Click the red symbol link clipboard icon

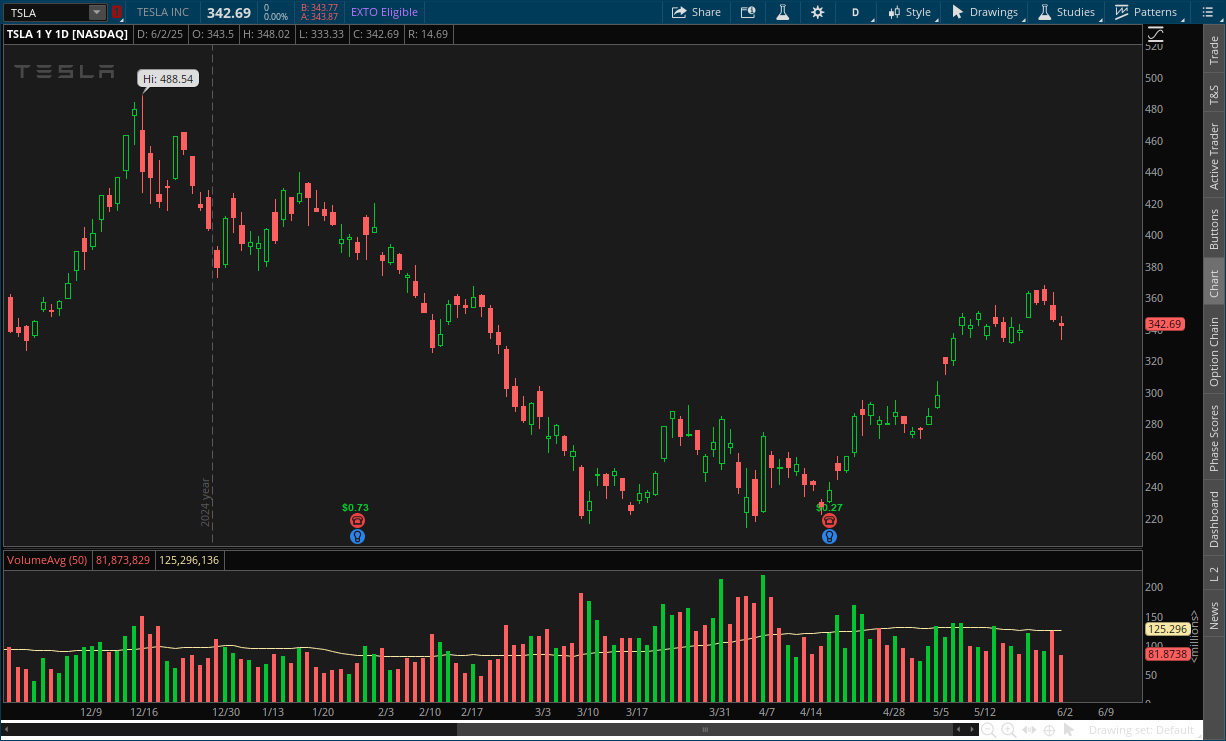pos(116,12)
